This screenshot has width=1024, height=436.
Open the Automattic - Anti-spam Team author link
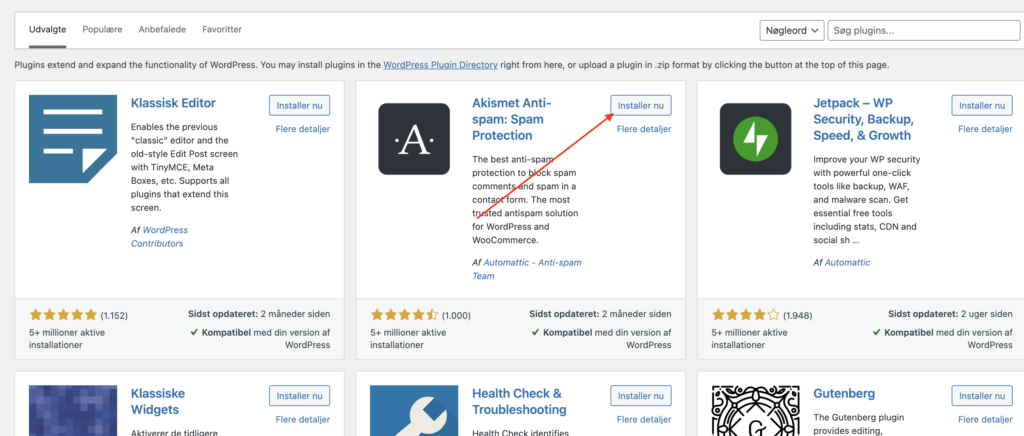[x=527, y=269]
